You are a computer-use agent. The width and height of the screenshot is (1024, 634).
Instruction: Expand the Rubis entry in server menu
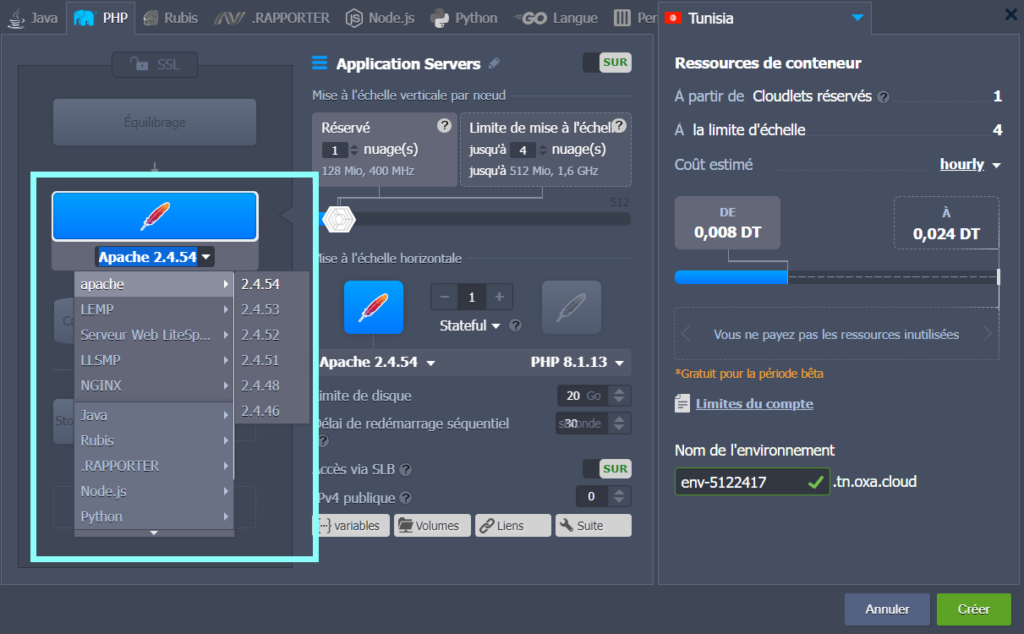pyautogui.click(x=154, y=441)
